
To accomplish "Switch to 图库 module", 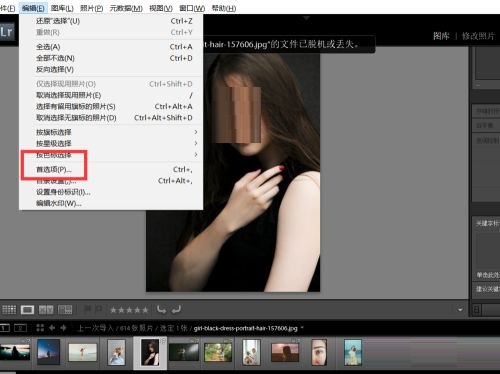I will 441,36.
